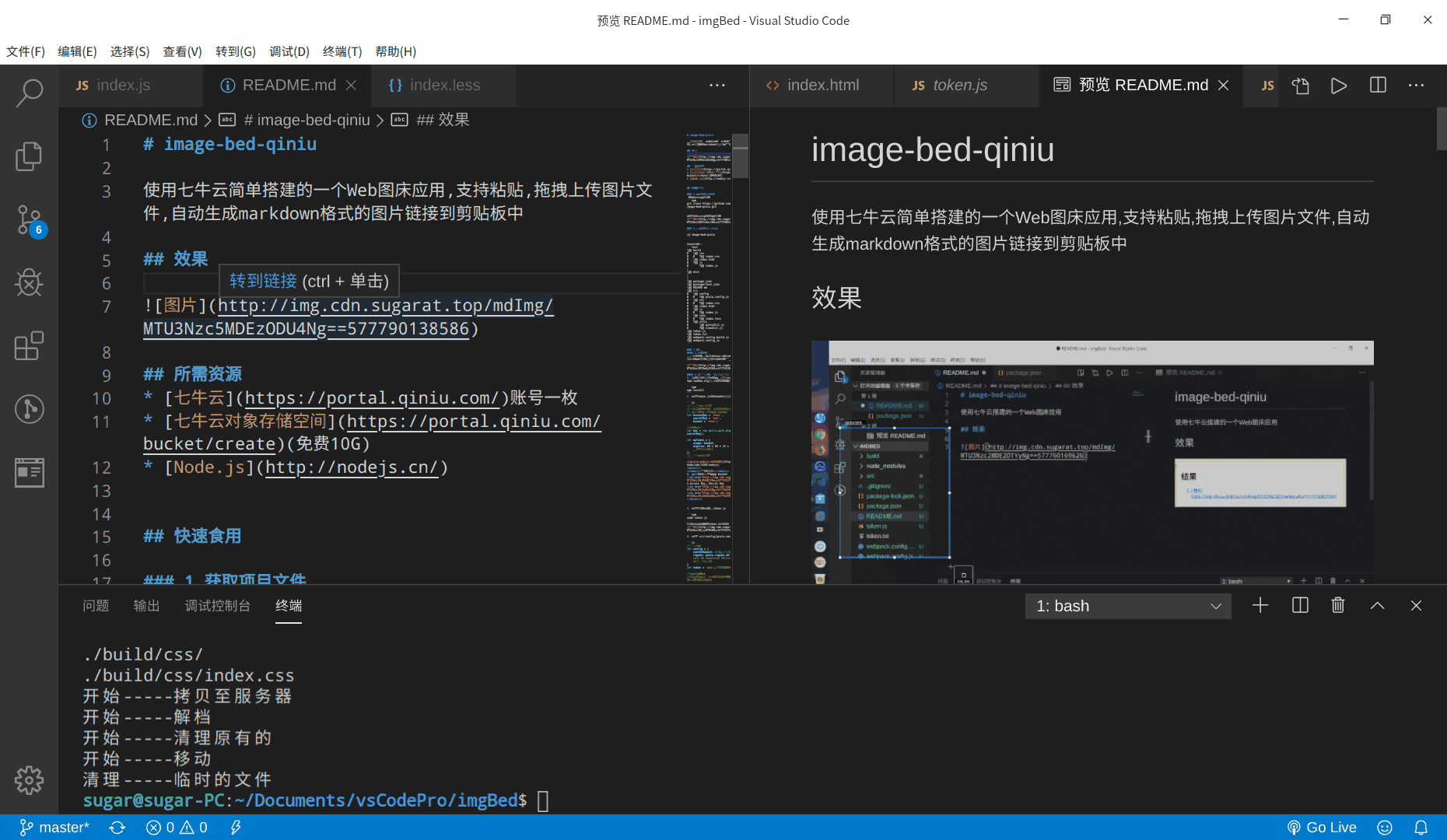Switch to the index.less tab
This screenshot has height=840, width=1447.
443,86
